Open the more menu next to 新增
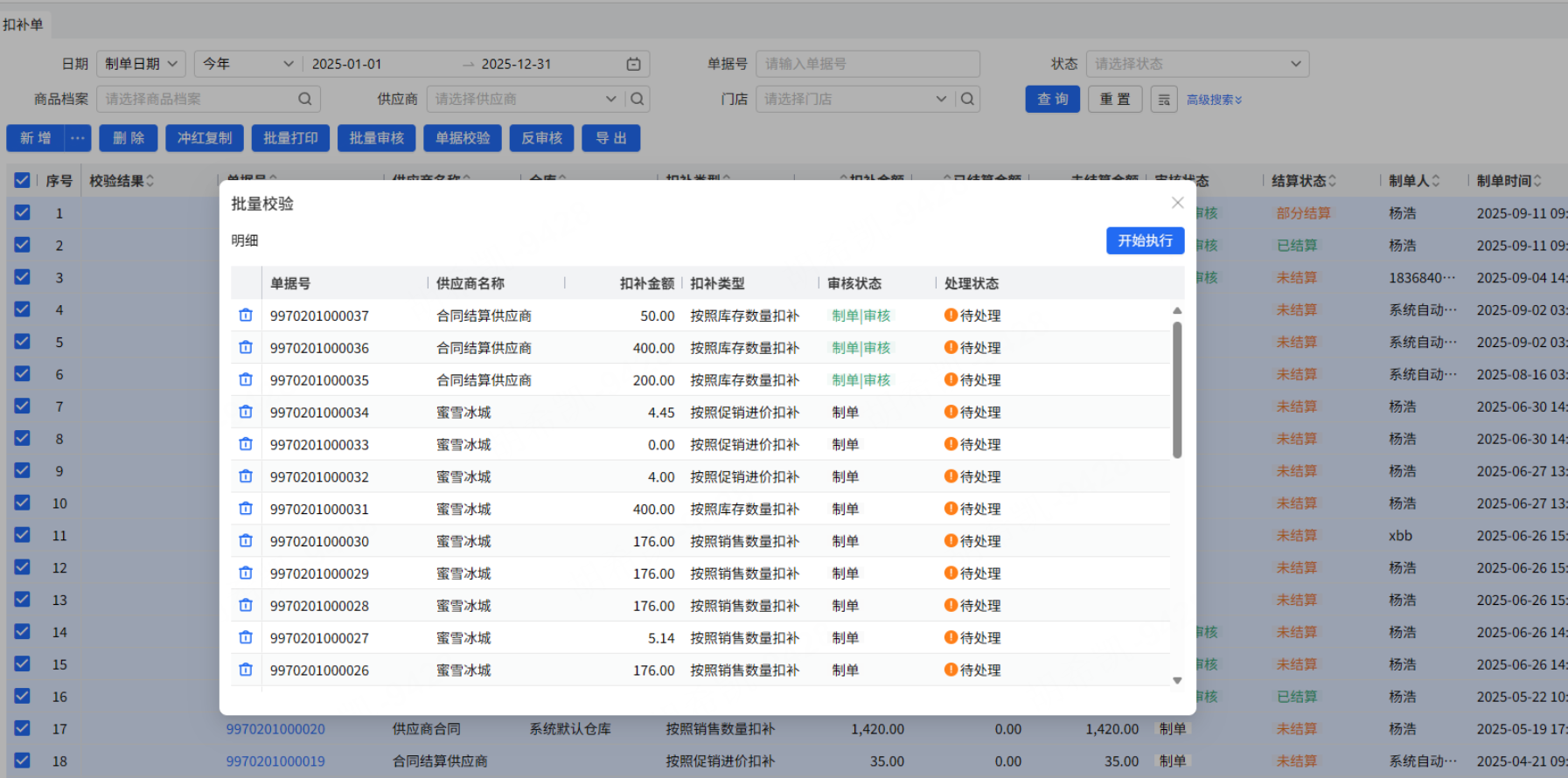 (x=78, y=138)
